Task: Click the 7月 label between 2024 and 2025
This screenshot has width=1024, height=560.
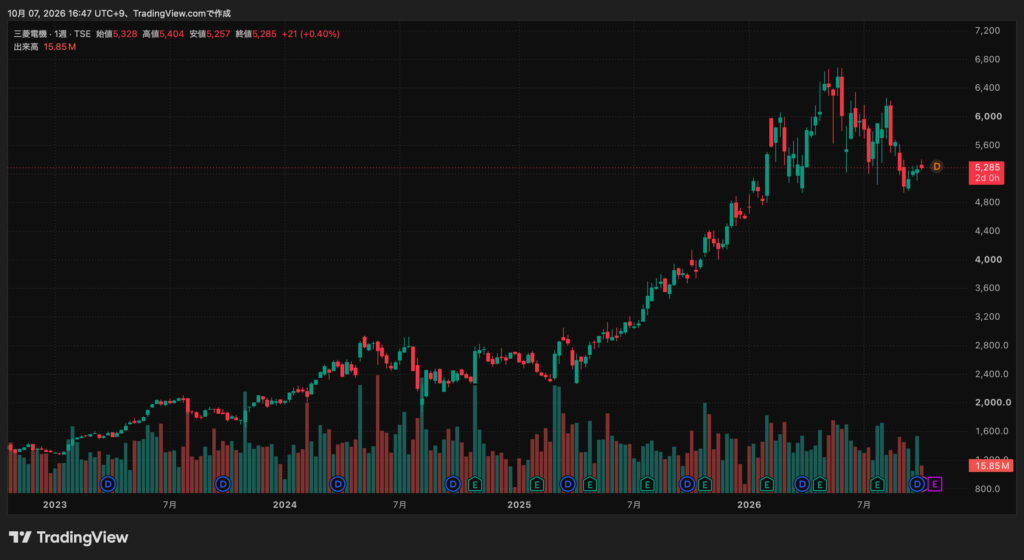Action: pyautogui.click(x=400, y=505)
